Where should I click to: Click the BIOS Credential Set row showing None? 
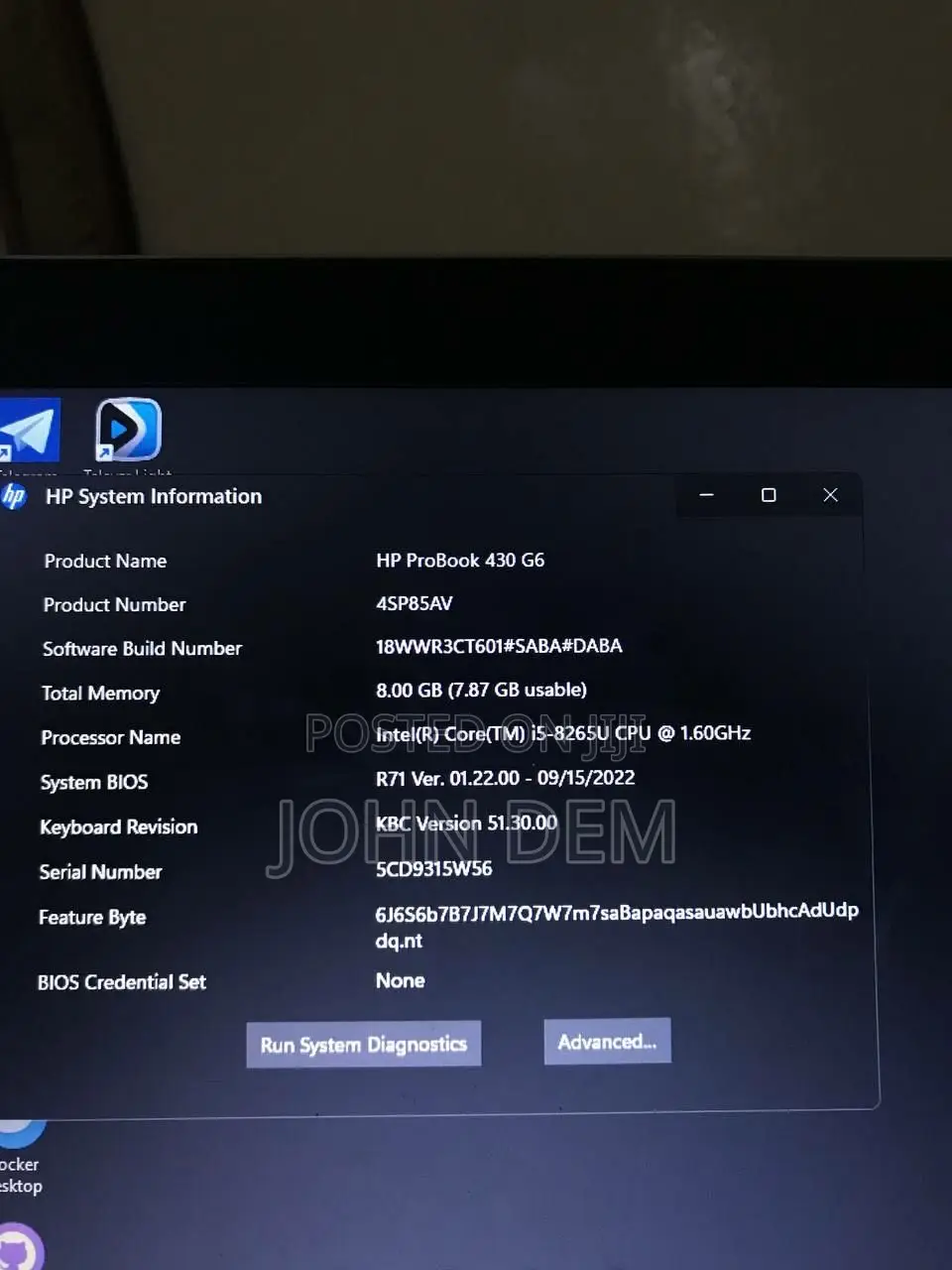pos(400,980)
